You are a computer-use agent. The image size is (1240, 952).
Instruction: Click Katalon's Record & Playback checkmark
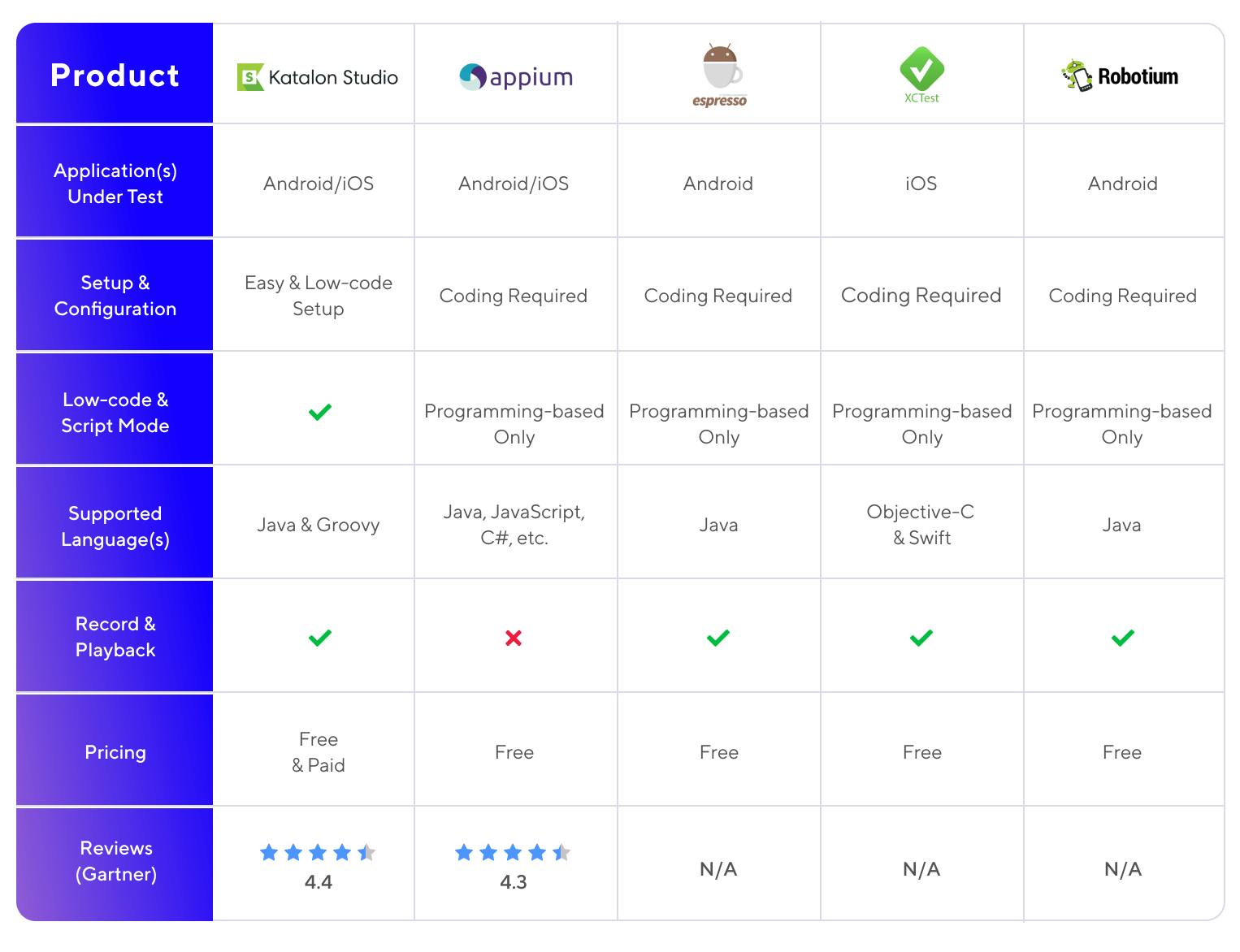click(x=320, y=638)
